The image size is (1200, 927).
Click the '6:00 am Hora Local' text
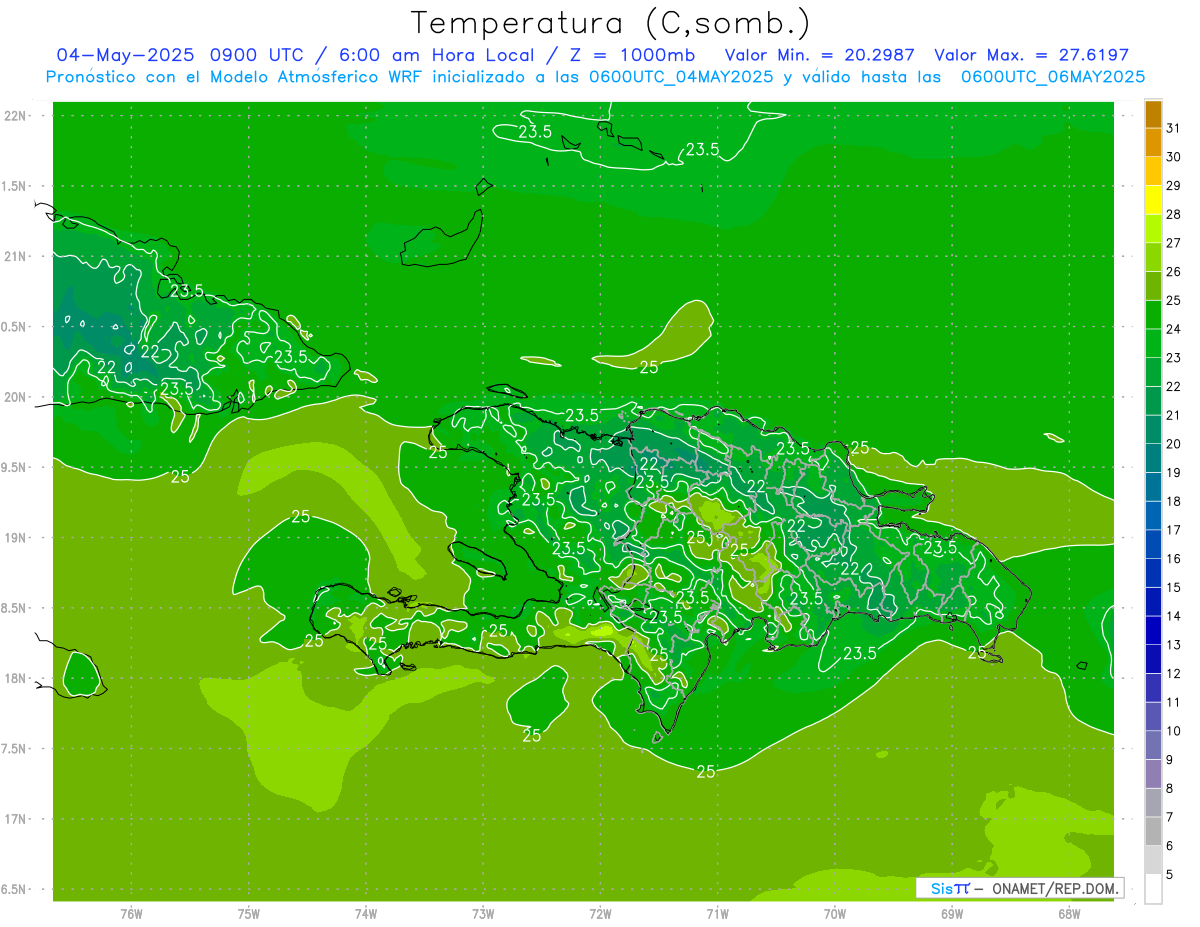[436, 55]
